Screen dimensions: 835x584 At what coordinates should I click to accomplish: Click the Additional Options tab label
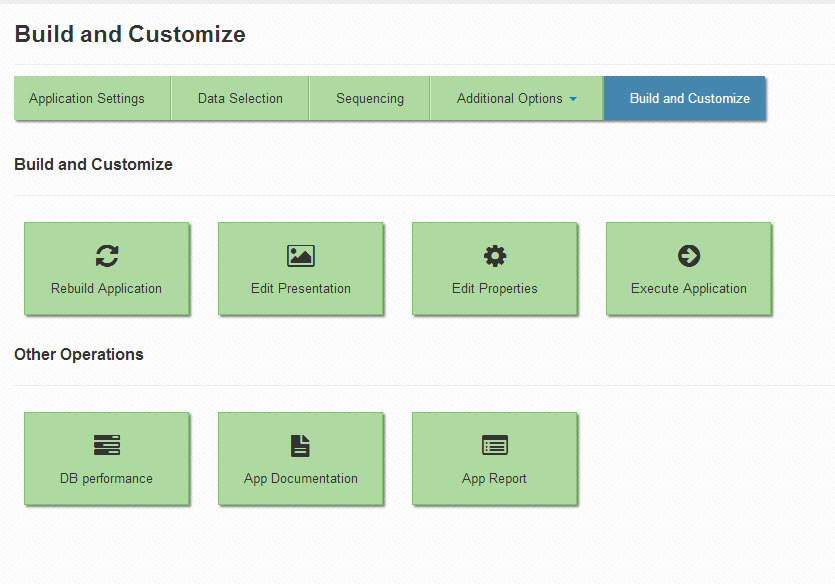[x=510, y=98]
